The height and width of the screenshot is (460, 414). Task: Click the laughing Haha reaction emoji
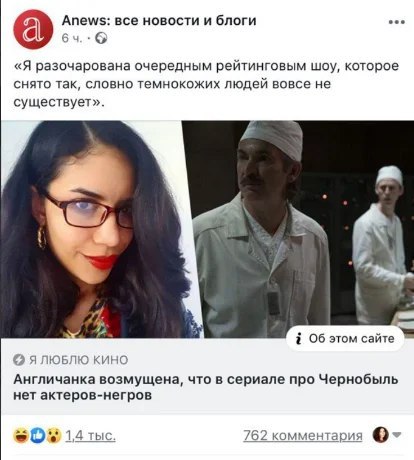click(x=21, y=436)
